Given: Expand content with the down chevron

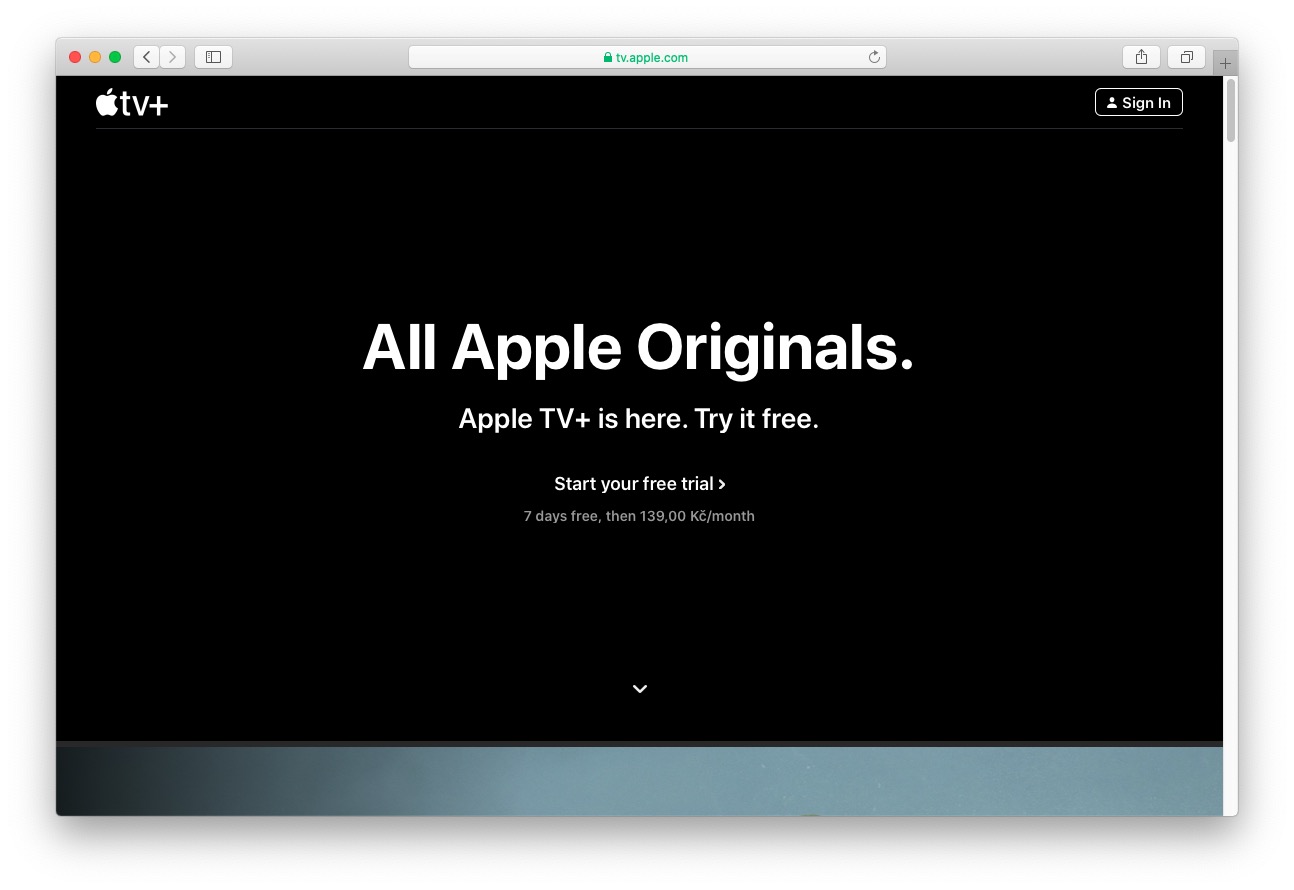Looking at the screenshot, I should click(640, 688).
